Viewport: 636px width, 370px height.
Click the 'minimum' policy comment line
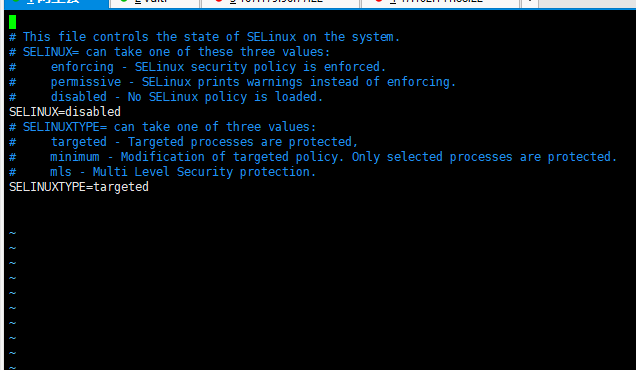coord(313,157)
